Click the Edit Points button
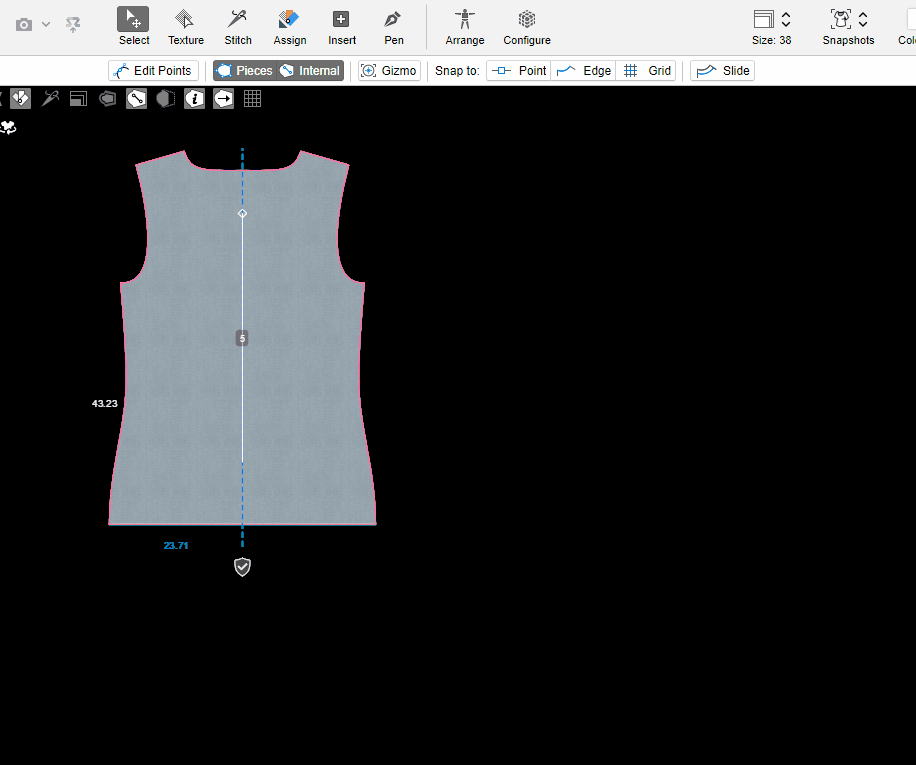 [153, 71]
